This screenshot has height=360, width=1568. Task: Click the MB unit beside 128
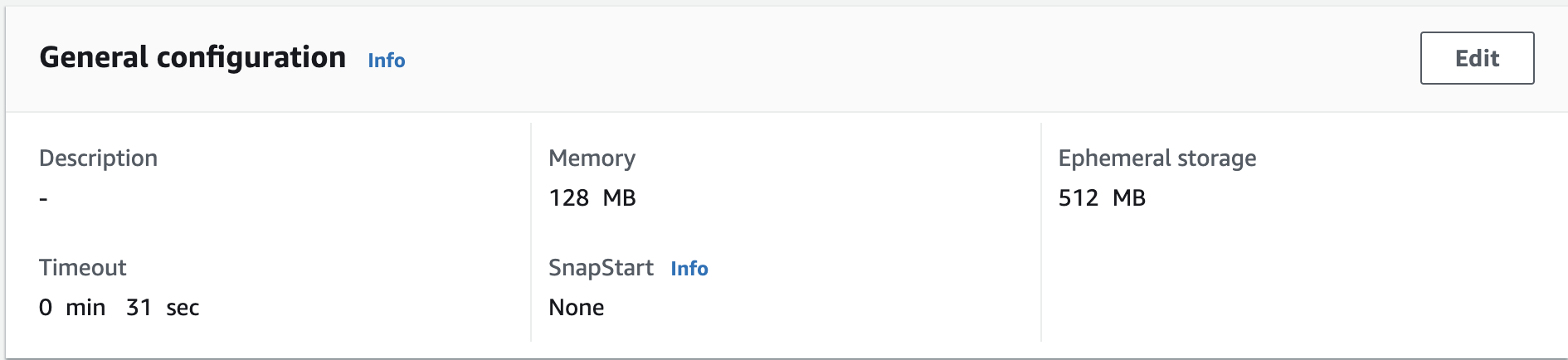tap(619, 198)
